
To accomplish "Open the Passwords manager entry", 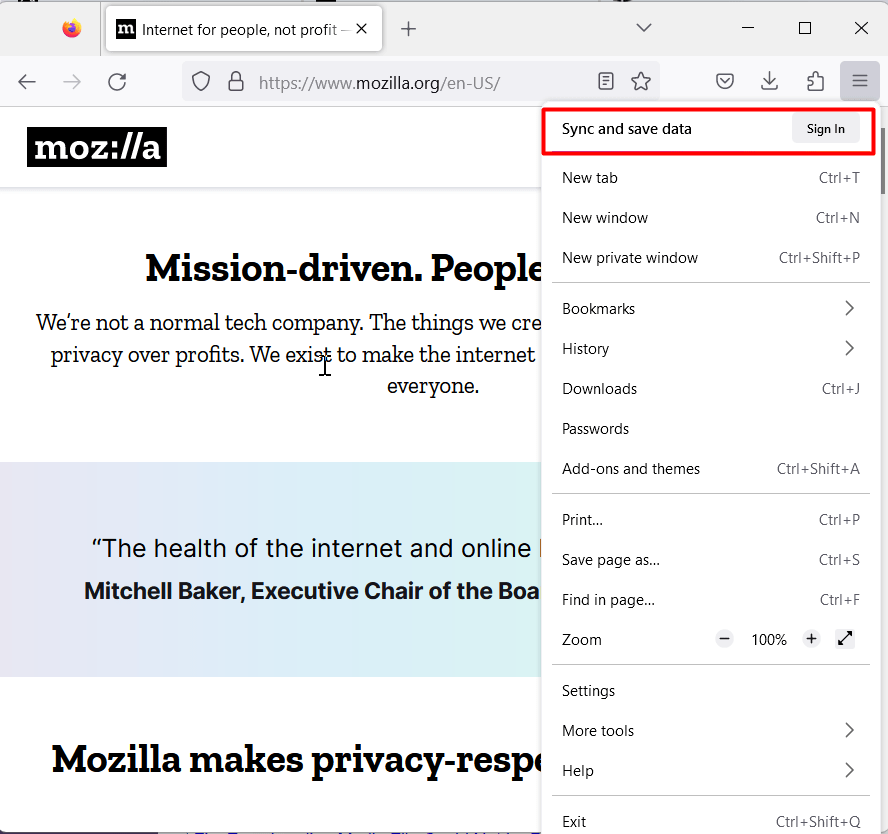I will [x=595, y=428].
